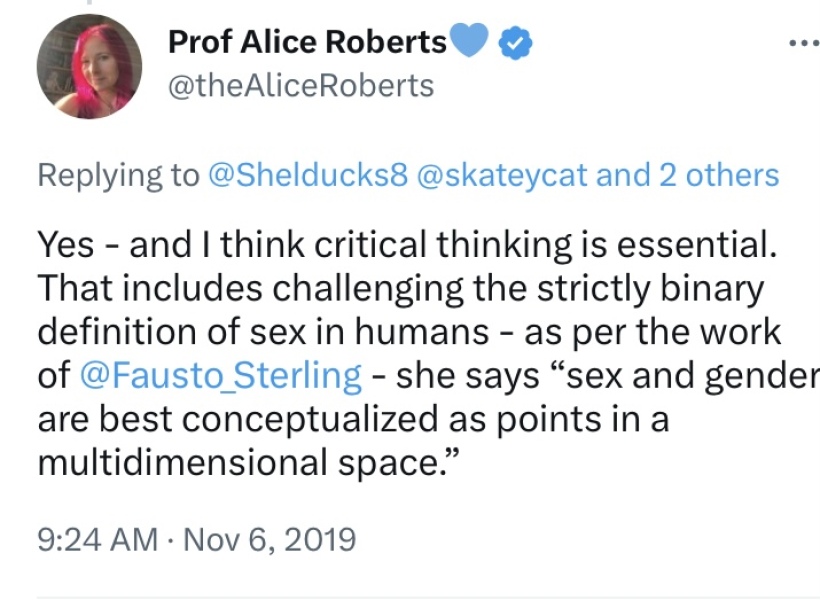This screenshot has width=820, height=600.
Task: Click the dot separator between time and date
Action: (170, 541)
